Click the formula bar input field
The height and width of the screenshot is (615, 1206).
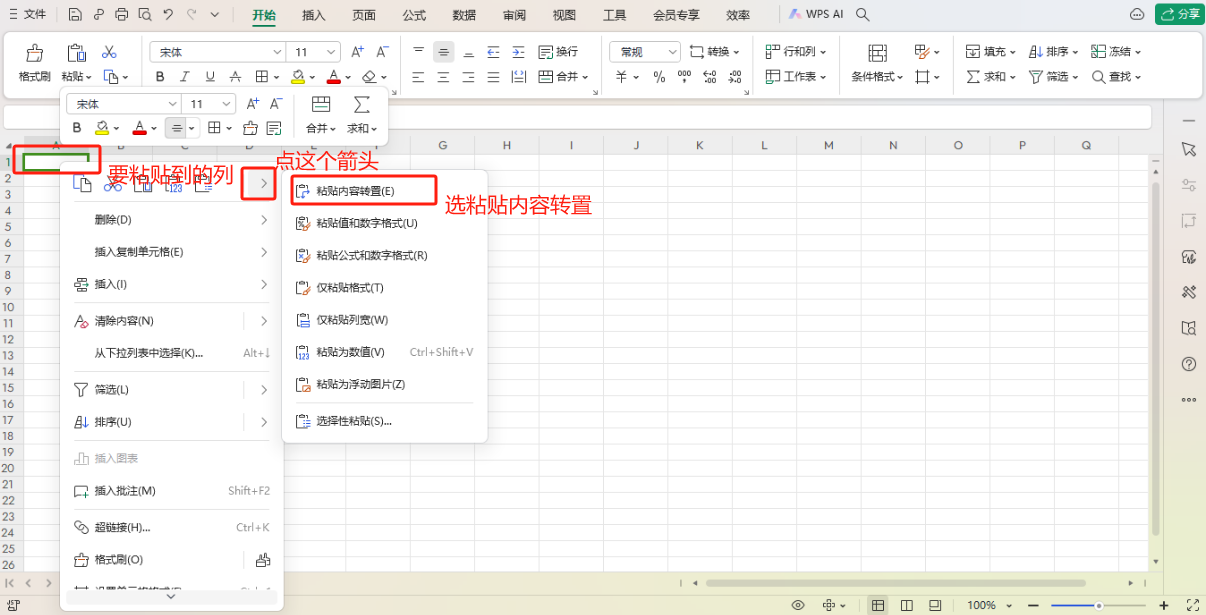(575, 117)
